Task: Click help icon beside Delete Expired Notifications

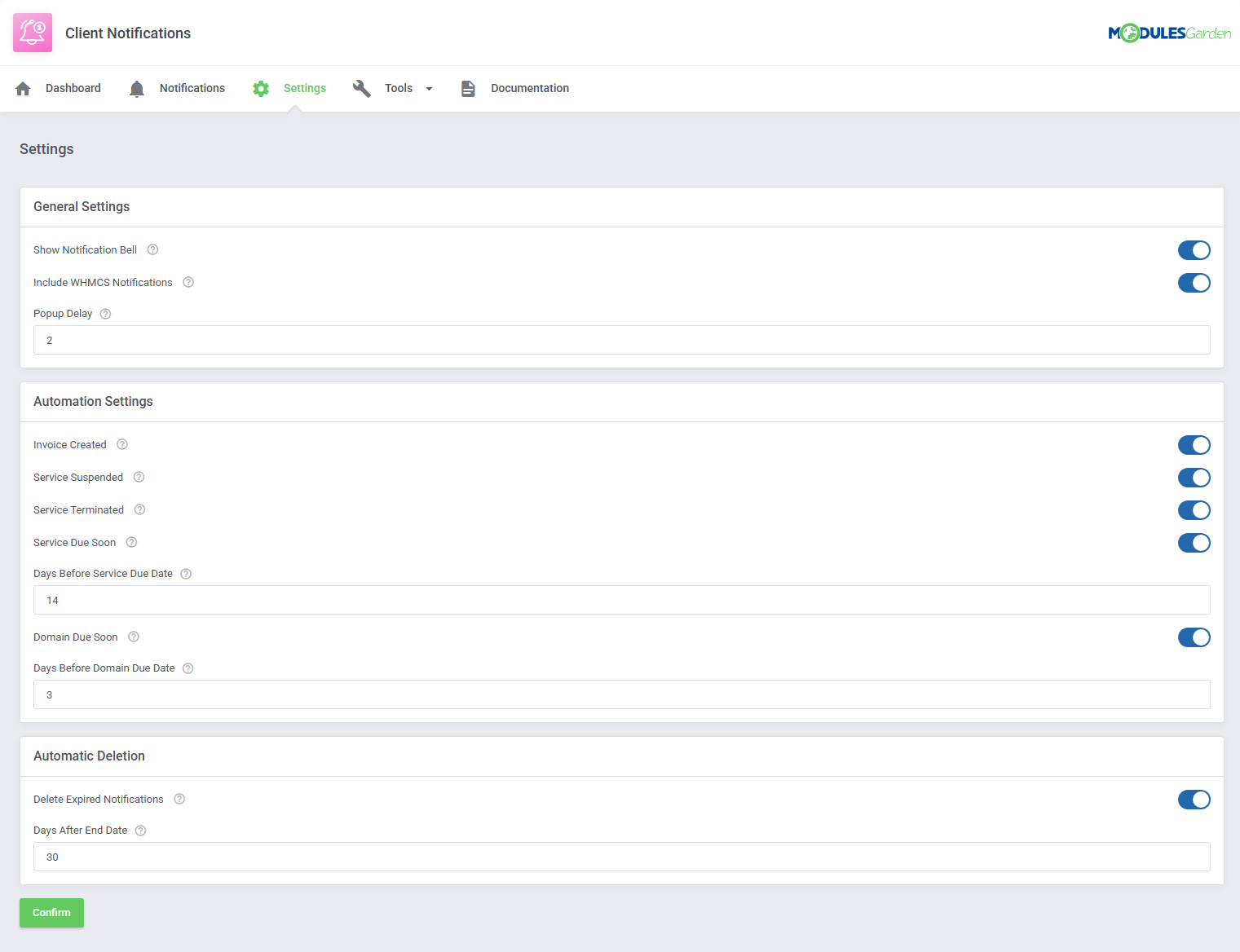Action: point(179,799)
